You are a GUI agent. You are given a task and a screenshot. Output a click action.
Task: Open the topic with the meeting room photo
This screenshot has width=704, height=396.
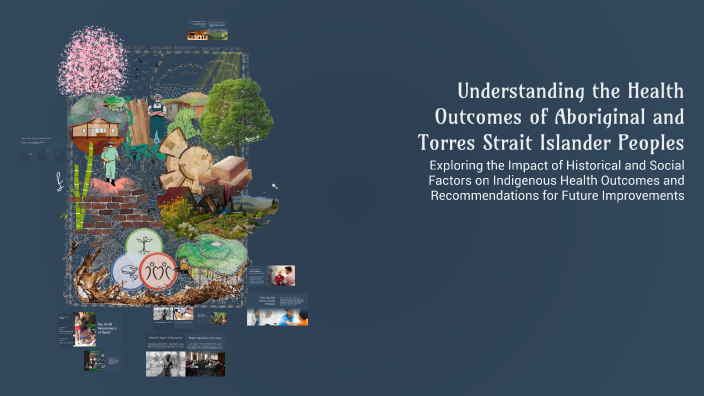click(206, 355)
